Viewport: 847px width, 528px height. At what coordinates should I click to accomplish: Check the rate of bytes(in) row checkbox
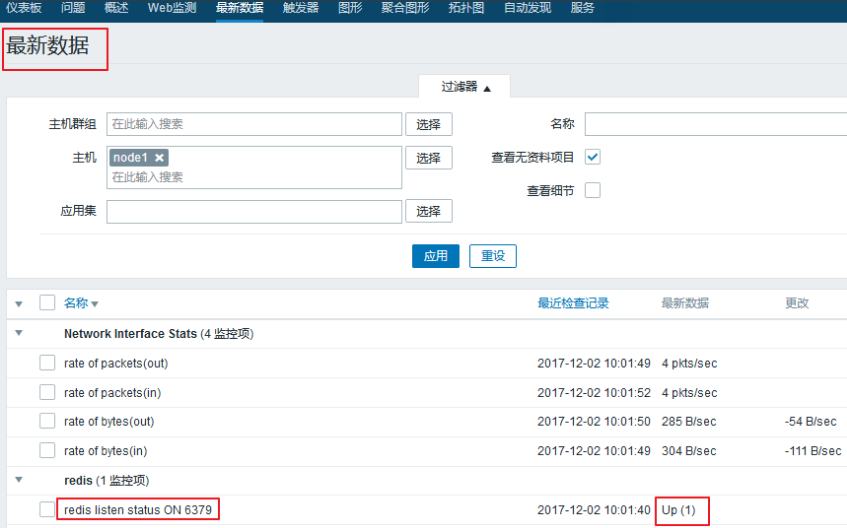pos(47,450)
